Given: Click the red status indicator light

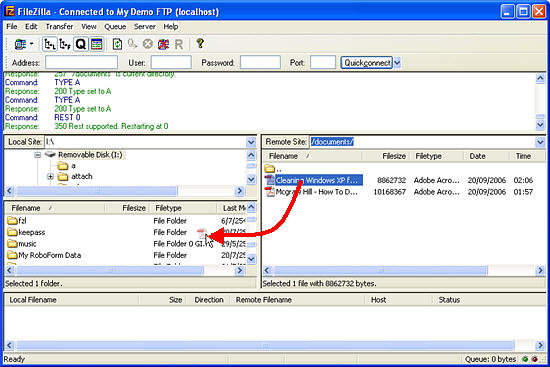Looking at the screenshot, I should [535, 359].
